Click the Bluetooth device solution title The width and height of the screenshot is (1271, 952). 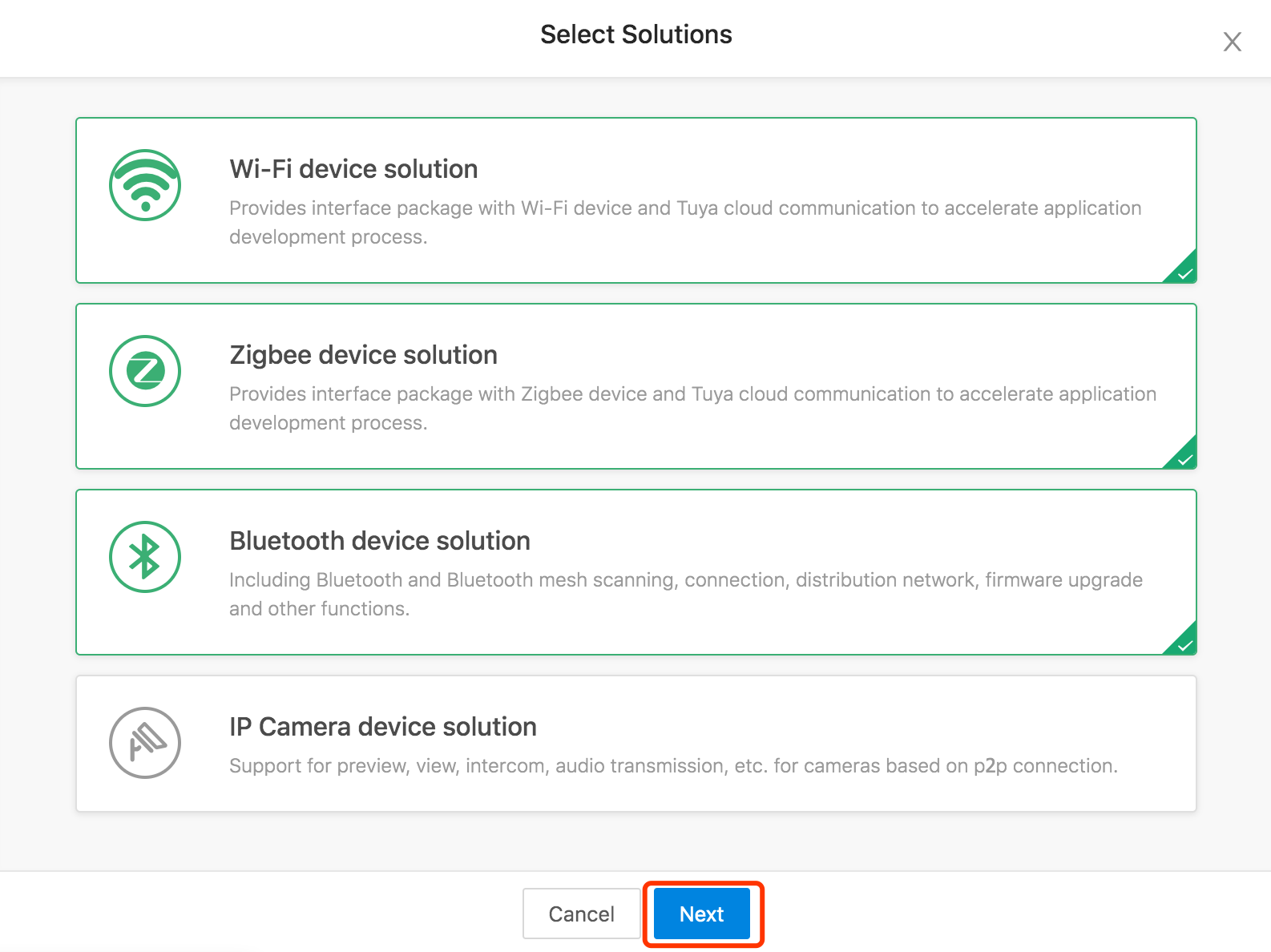380,541
